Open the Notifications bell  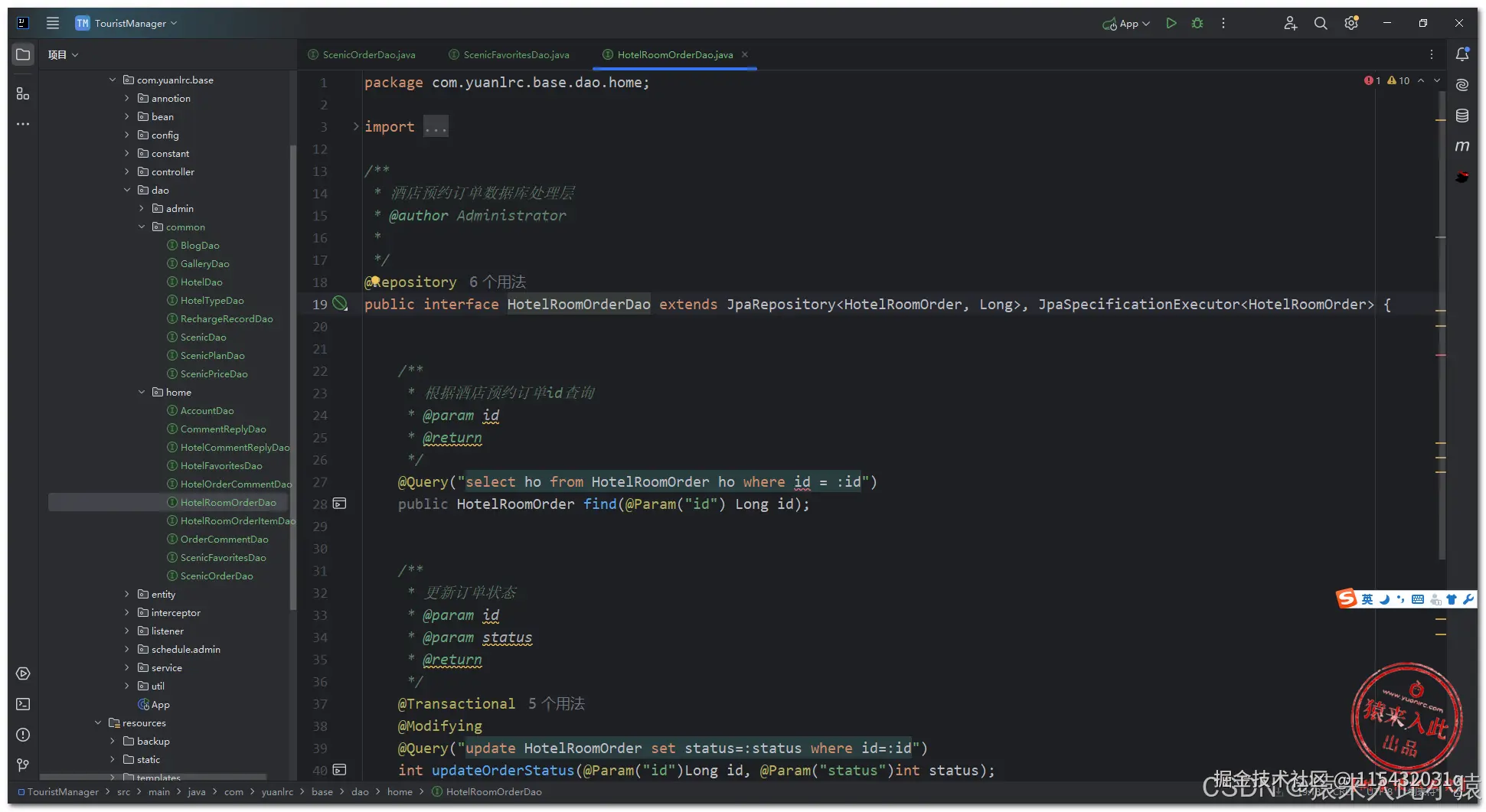point(1462,54)
